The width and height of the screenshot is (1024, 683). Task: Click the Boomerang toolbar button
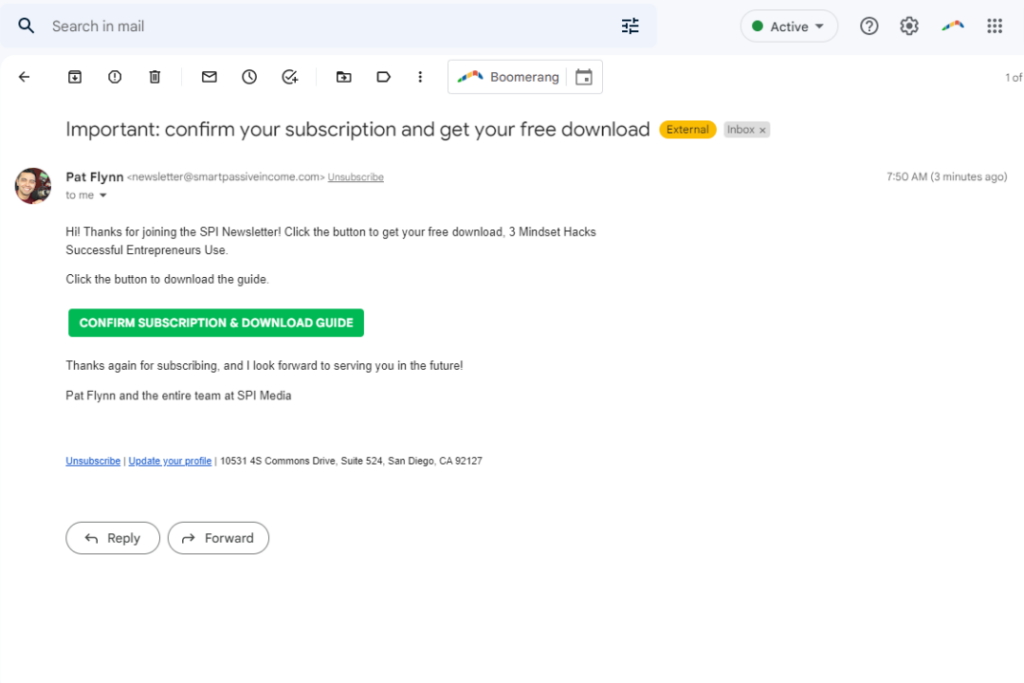(x=507, y=77)
